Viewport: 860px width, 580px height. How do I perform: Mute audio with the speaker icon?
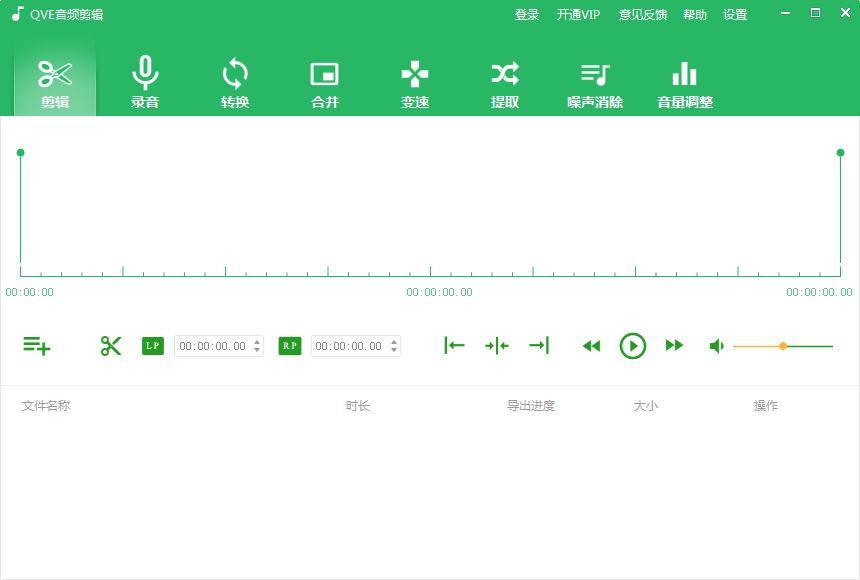[716, 345]
